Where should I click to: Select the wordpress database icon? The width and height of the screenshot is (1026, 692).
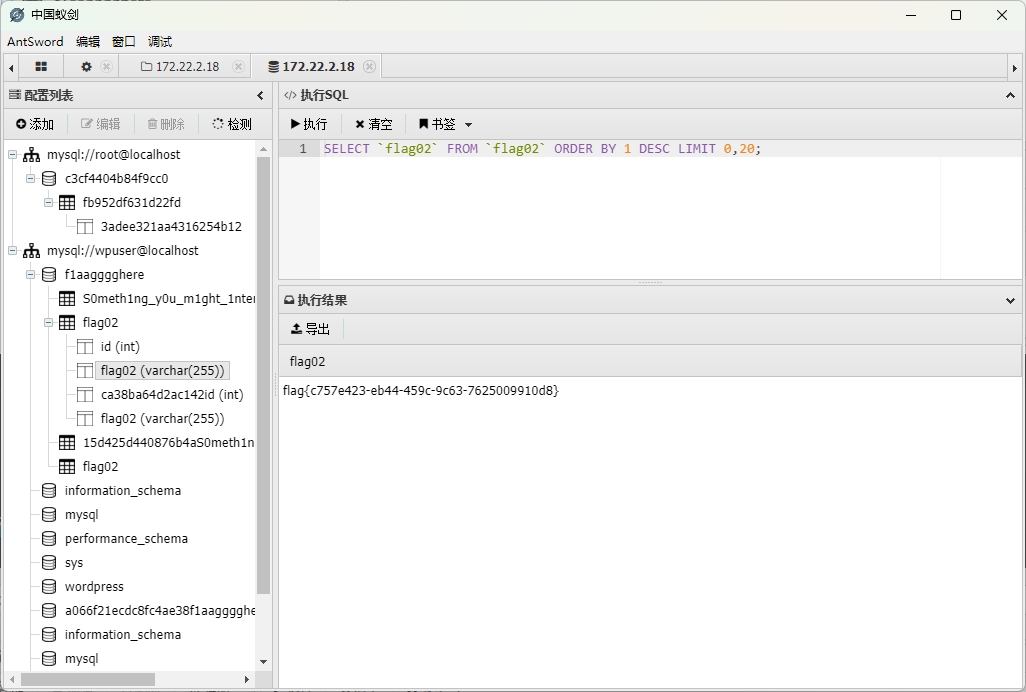coord(49,587)
